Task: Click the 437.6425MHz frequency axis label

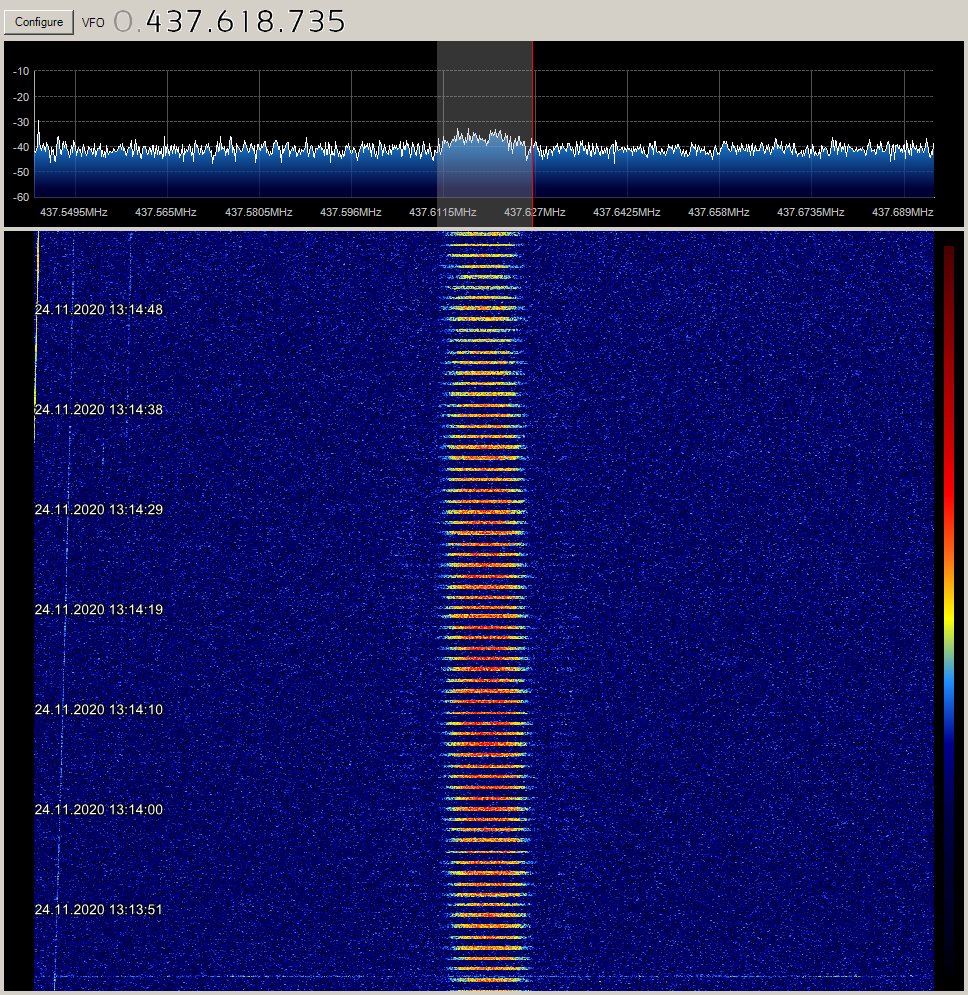Action: point(627,213)
